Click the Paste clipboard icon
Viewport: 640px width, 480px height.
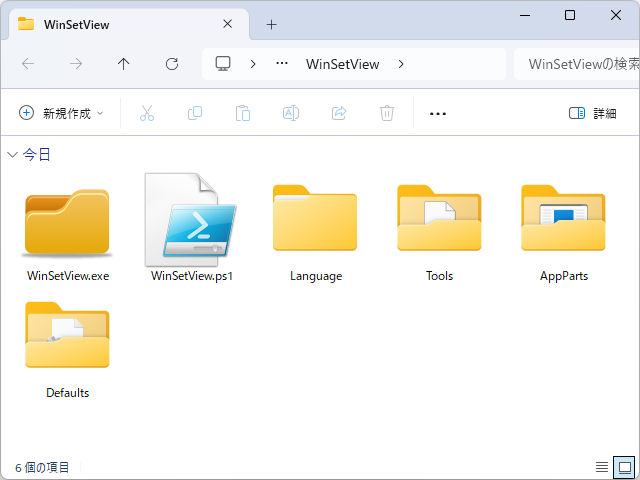243,113
